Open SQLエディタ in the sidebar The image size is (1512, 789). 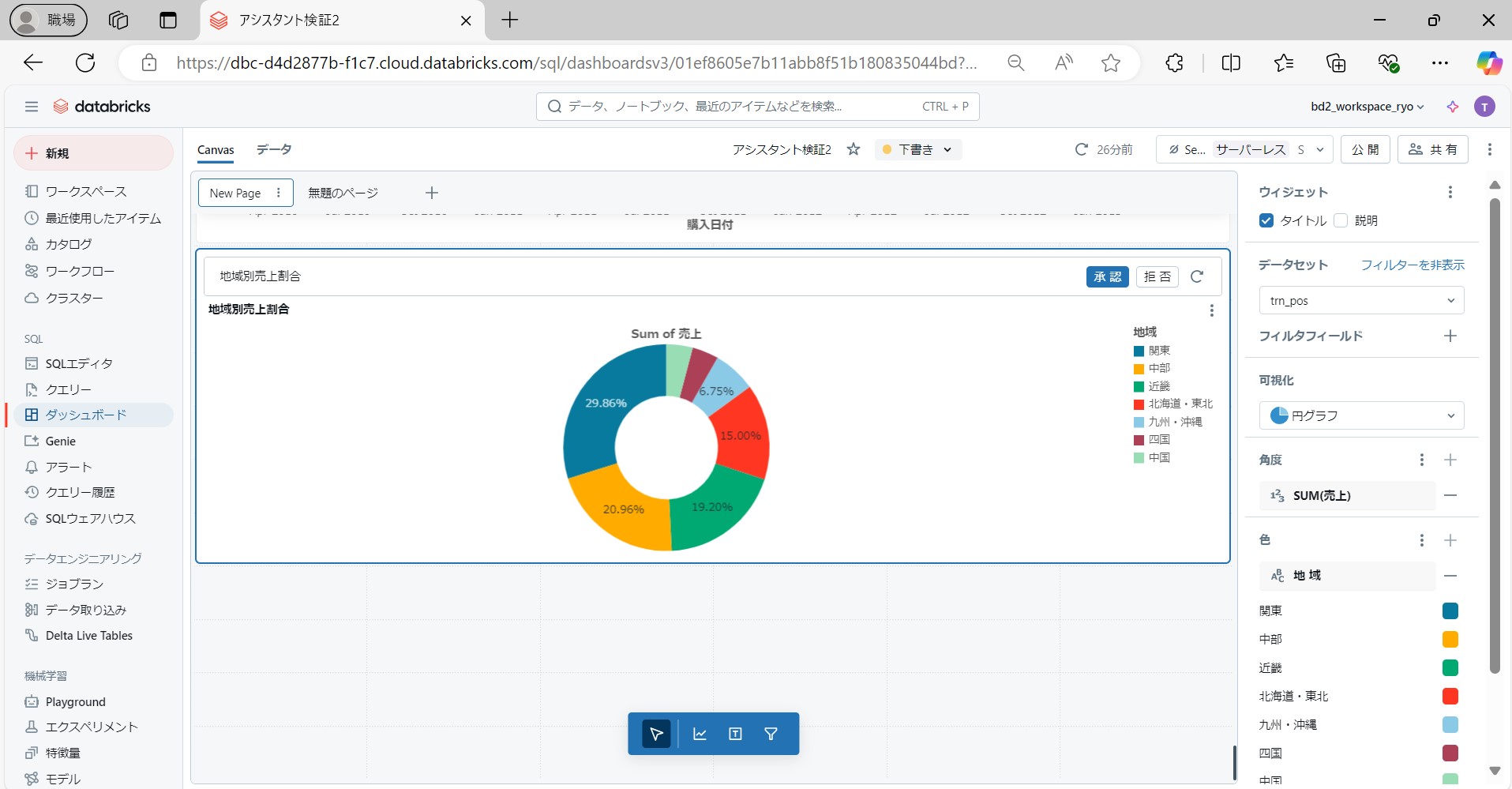coord(79,363)
